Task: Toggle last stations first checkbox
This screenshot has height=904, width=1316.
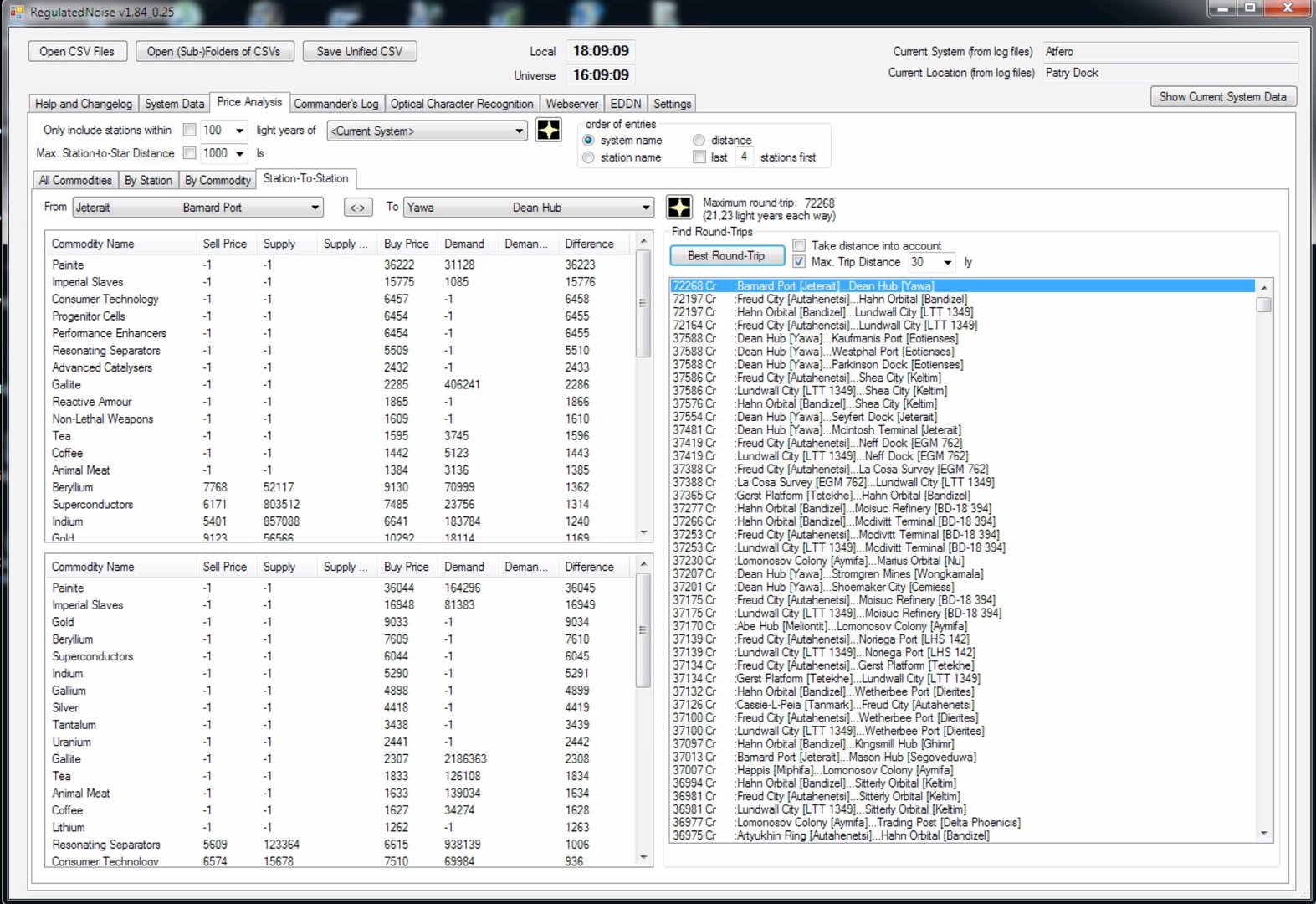Action: pyautogui.click(x=699, y=157)
